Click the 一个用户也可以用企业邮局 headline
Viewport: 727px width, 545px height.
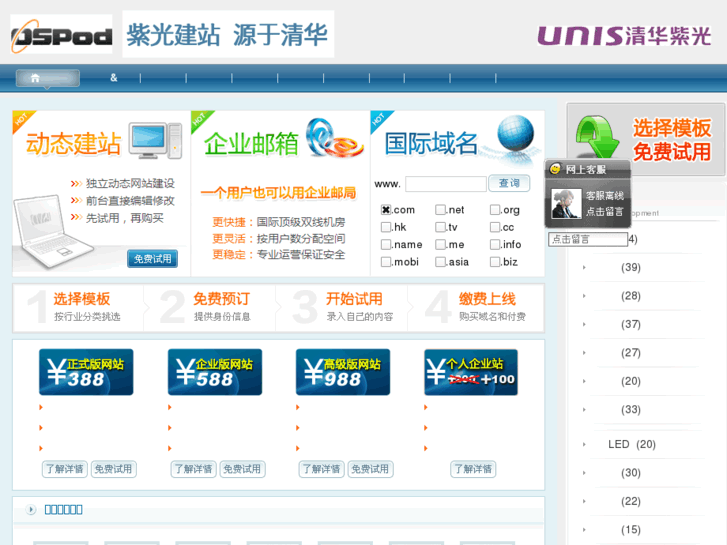point(278,192)
